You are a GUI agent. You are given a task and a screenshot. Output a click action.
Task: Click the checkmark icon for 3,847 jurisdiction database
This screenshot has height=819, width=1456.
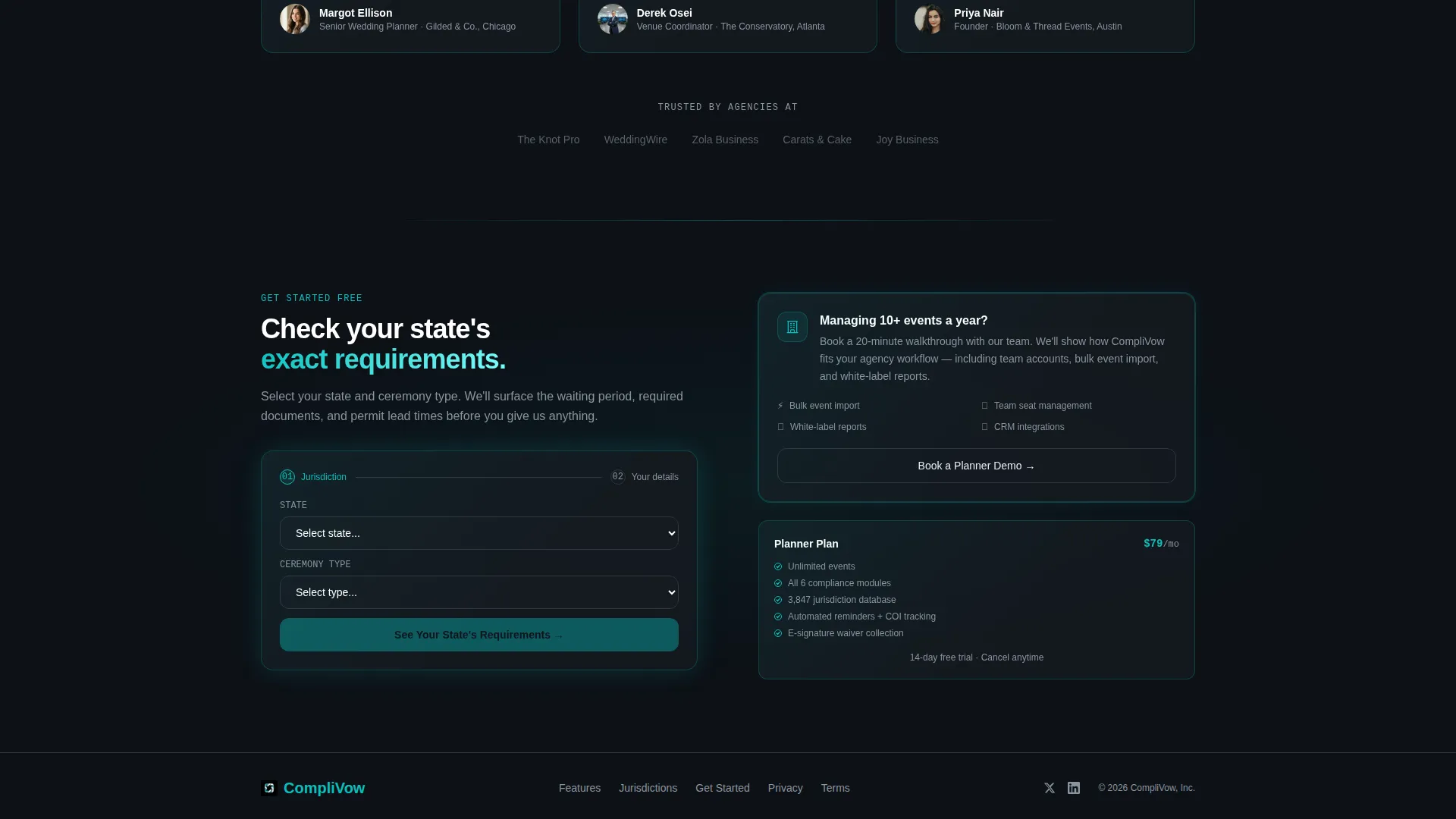(x=778, y=600)
